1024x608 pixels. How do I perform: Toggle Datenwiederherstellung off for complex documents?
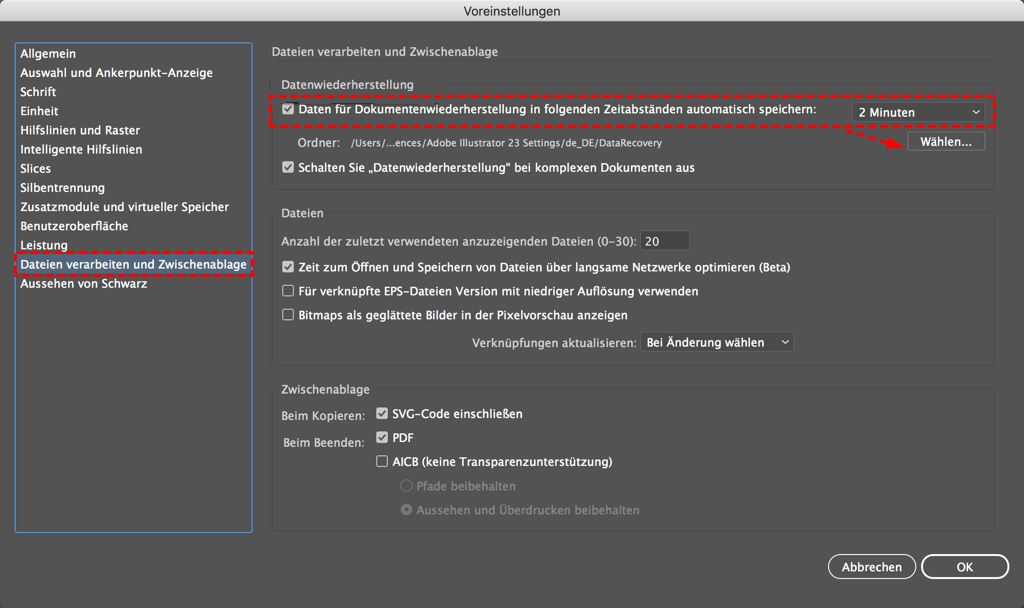point(288,167)
